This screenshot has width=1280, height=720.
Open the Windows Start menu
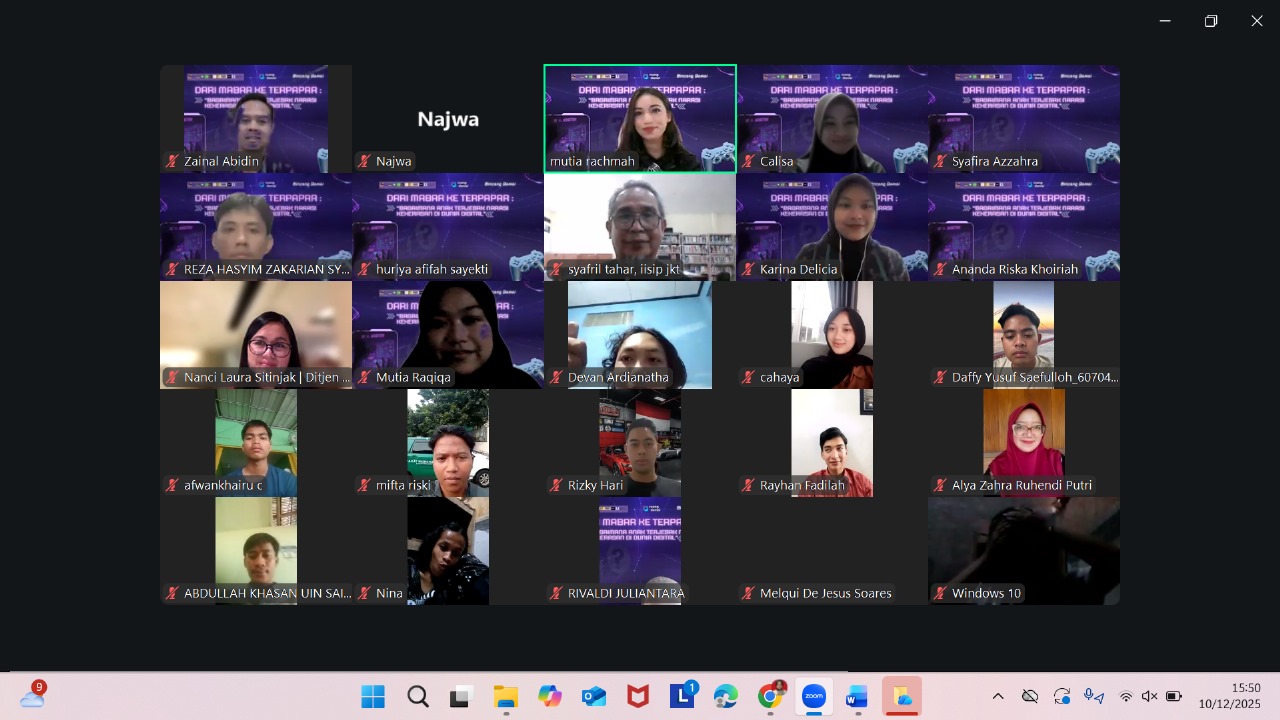tap(373, 696)
